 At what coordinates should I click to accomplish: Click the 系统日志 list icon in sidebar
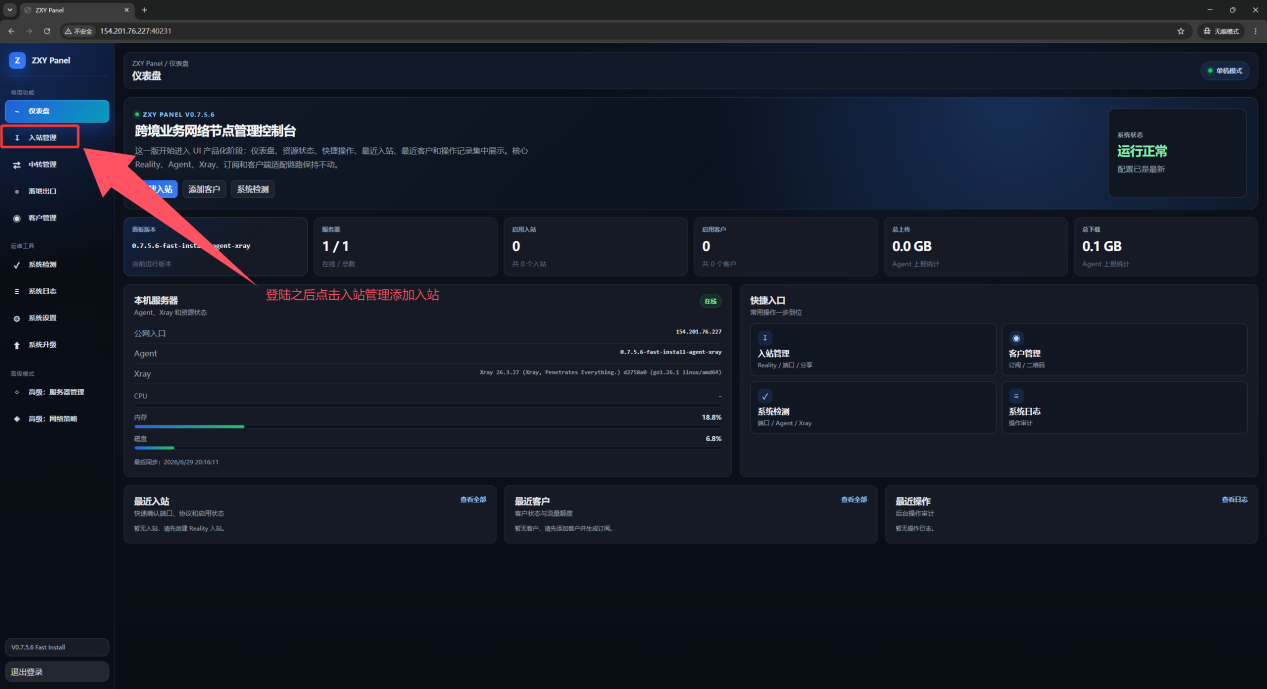point(17,291)
